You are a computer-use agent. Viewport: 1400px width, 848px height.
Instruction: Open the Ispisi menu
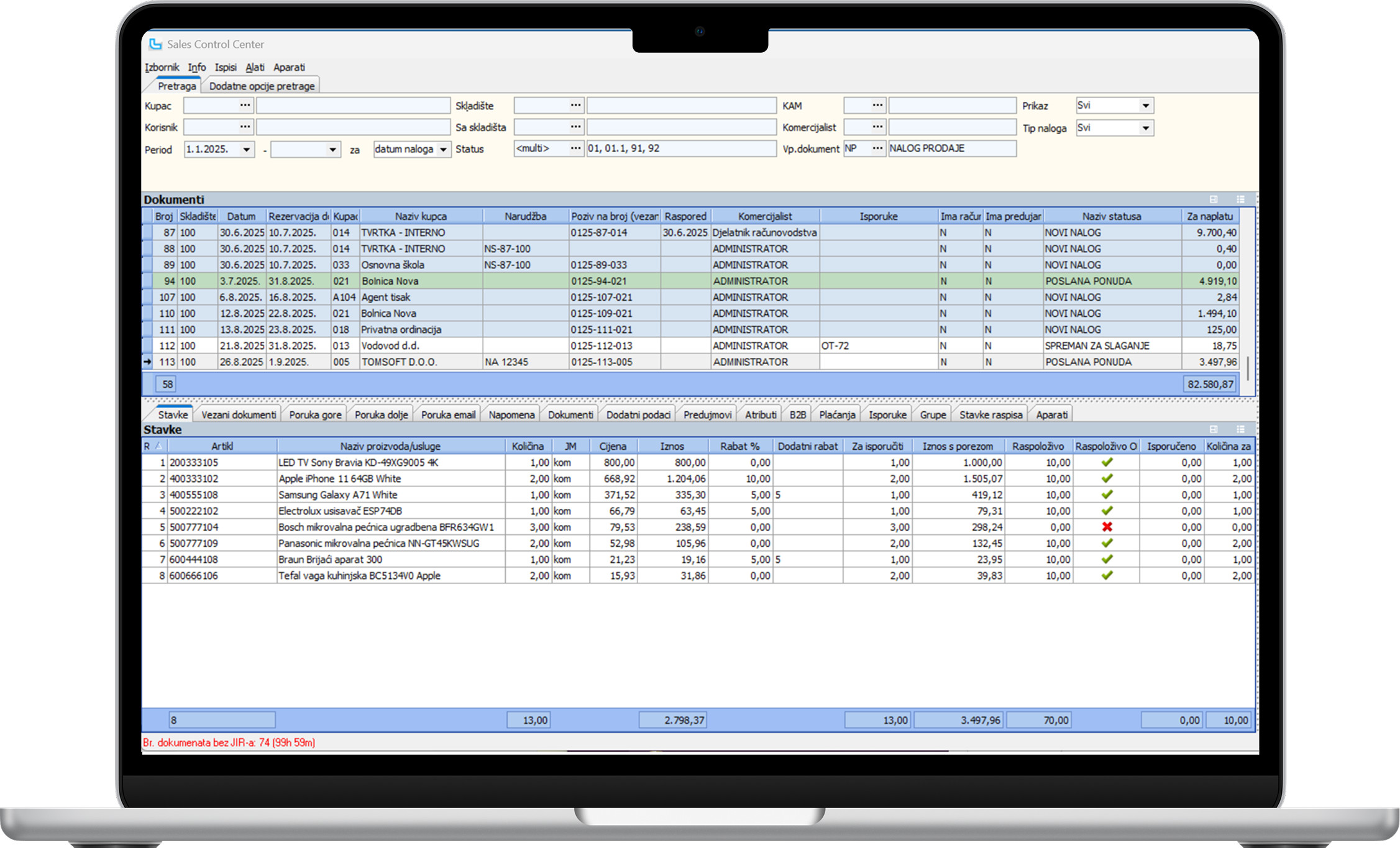point(225,67)
